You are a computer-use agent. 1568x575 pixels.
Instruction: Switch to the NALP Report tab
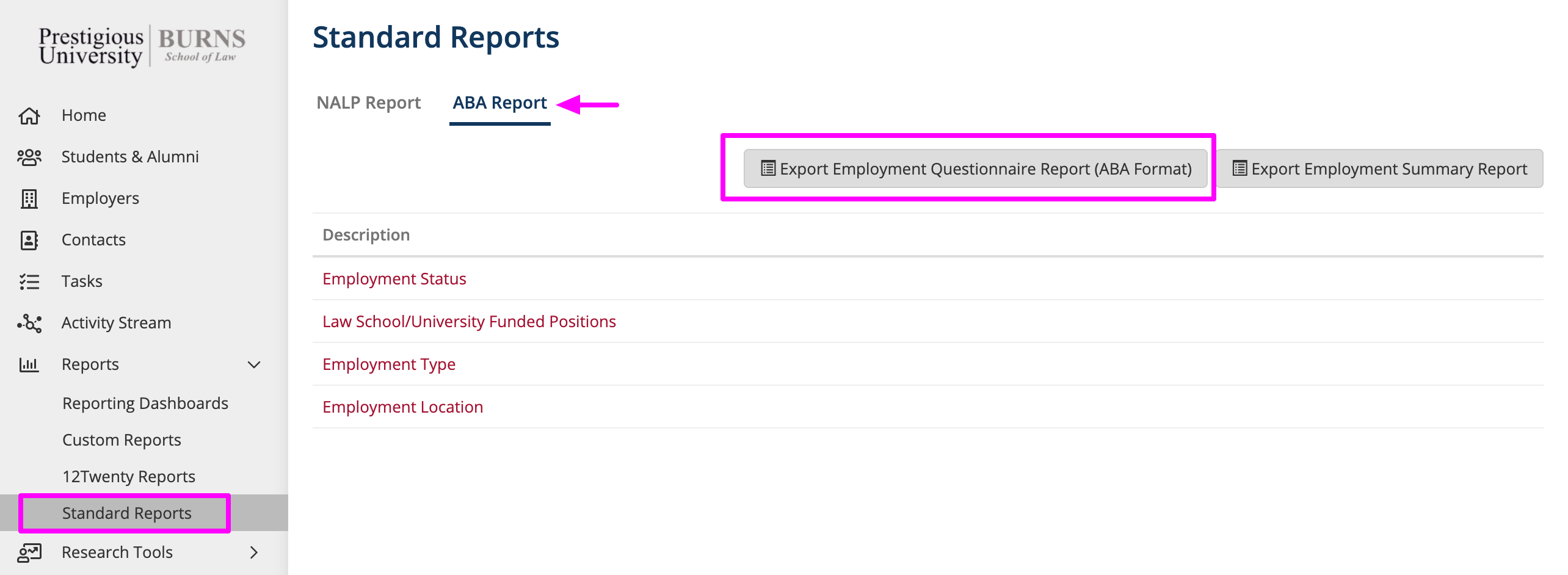tap(368, 103)
